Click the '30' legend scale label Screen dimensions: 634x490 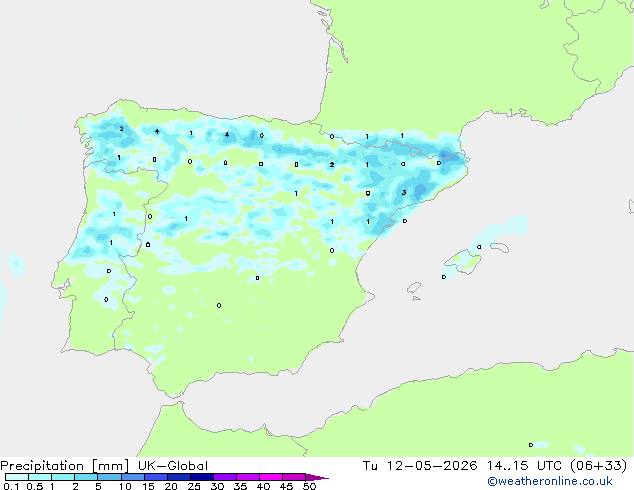[x=217, y=486]
